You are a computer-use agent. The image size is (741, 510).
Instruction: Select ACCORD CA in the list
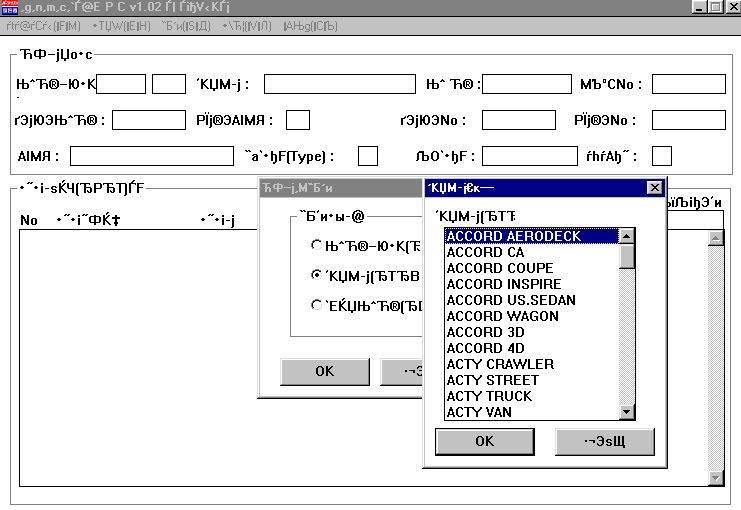[532, 252]
